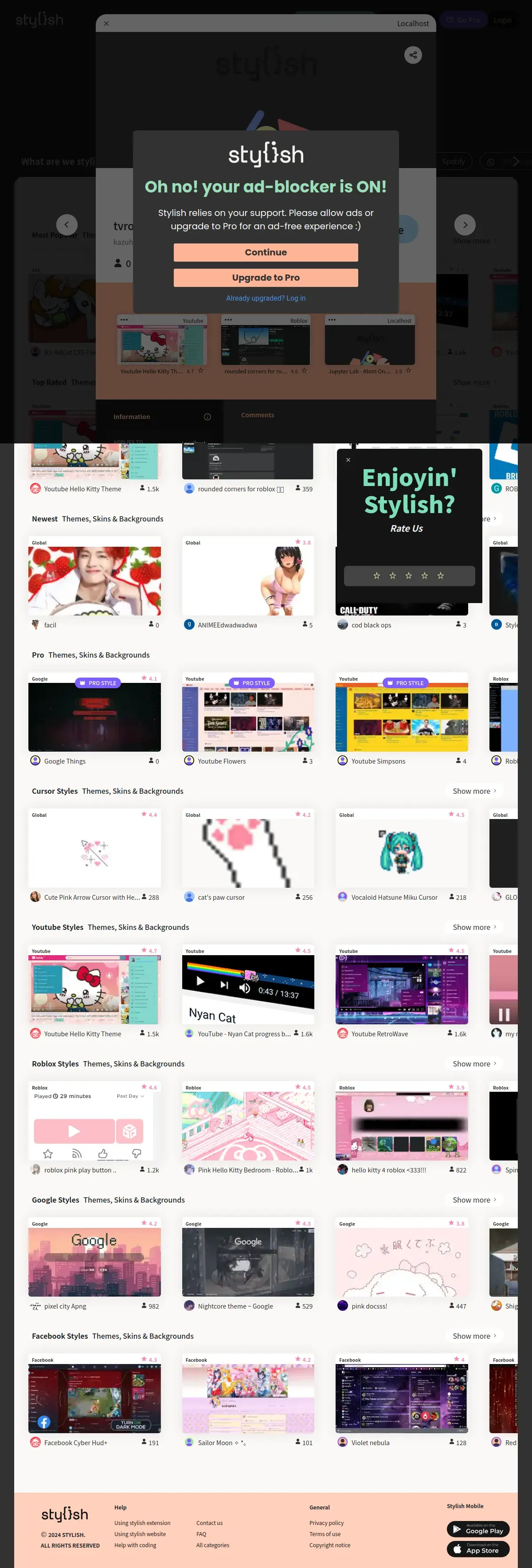The height and width of the screenshot is (1568, 532).
Task: Show more Facebook Styles
Action: click(474, 1336)
